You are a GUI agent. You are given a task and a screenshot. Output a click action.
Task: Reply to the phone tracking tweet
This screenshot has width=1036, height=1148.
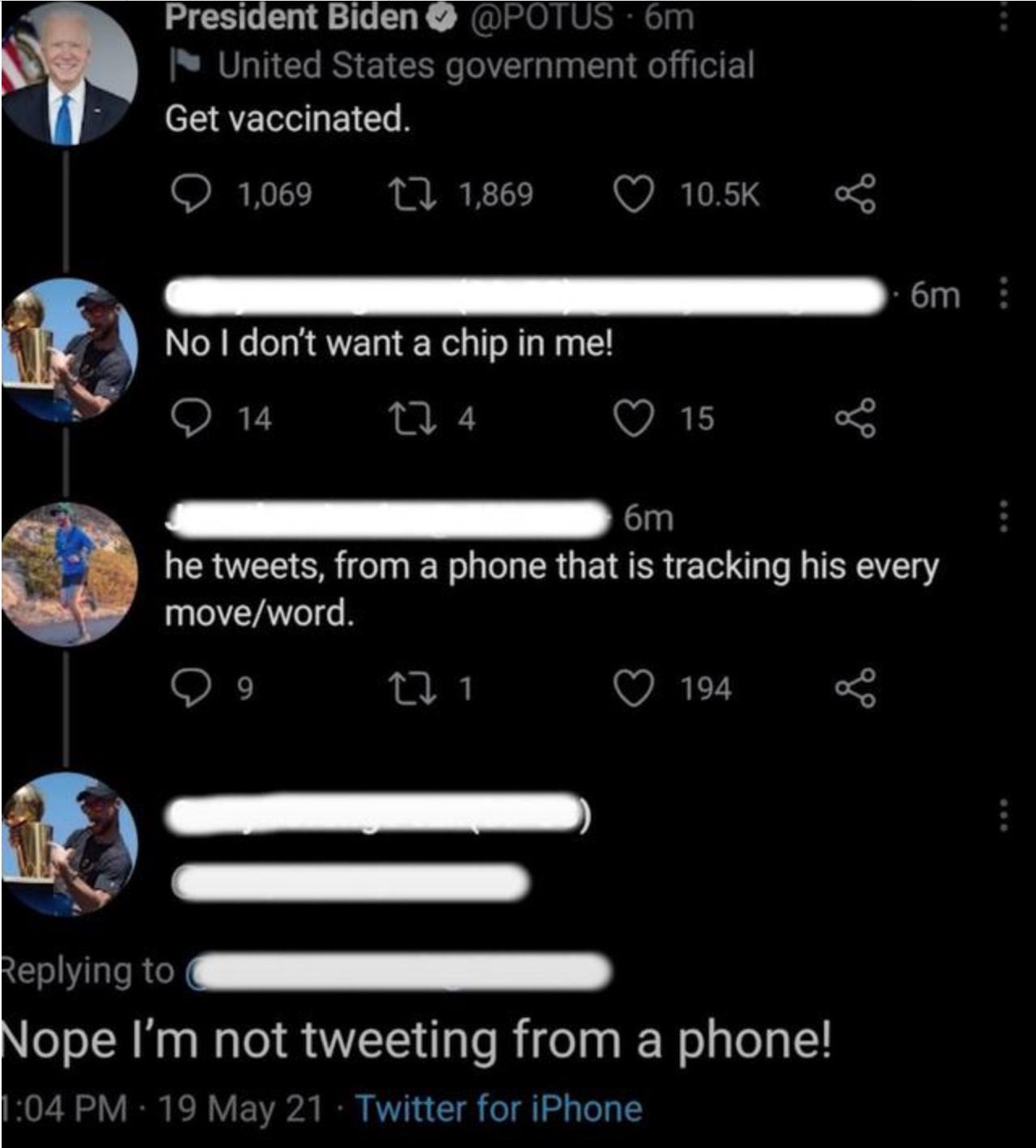(x=190, y=688)
